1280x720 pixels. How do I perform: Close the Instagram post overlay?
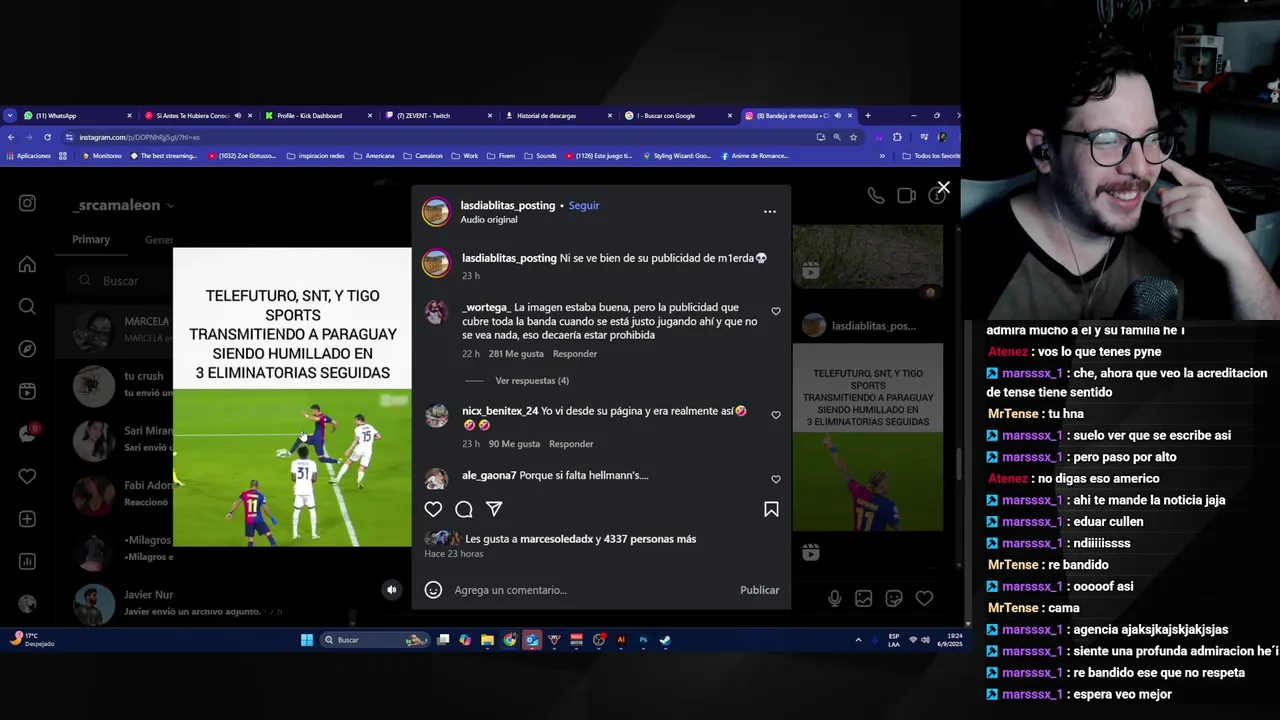point(943,187)
